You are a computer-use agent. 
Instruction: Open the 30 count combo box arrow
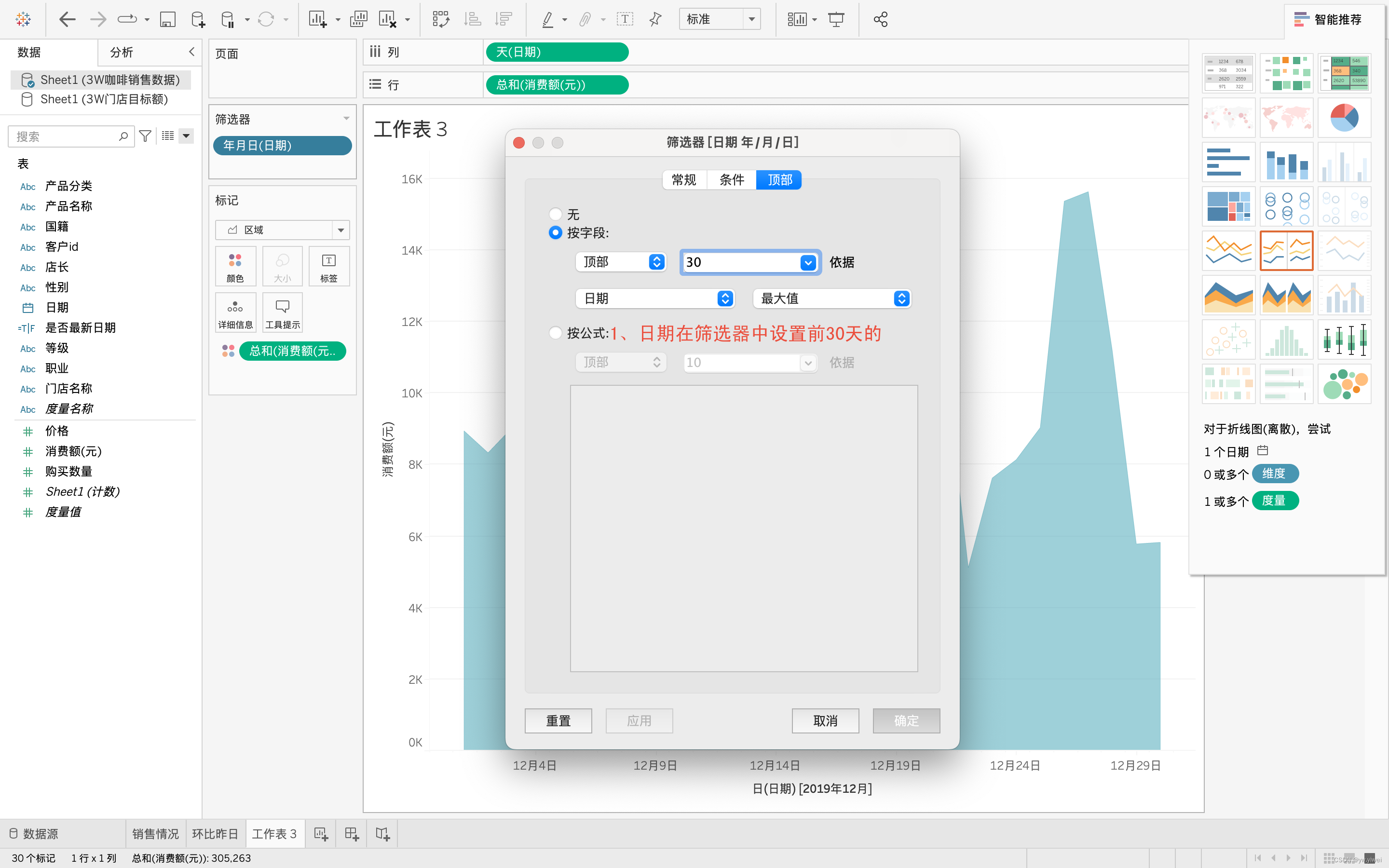pyautogui.click(x=807, y=262)
